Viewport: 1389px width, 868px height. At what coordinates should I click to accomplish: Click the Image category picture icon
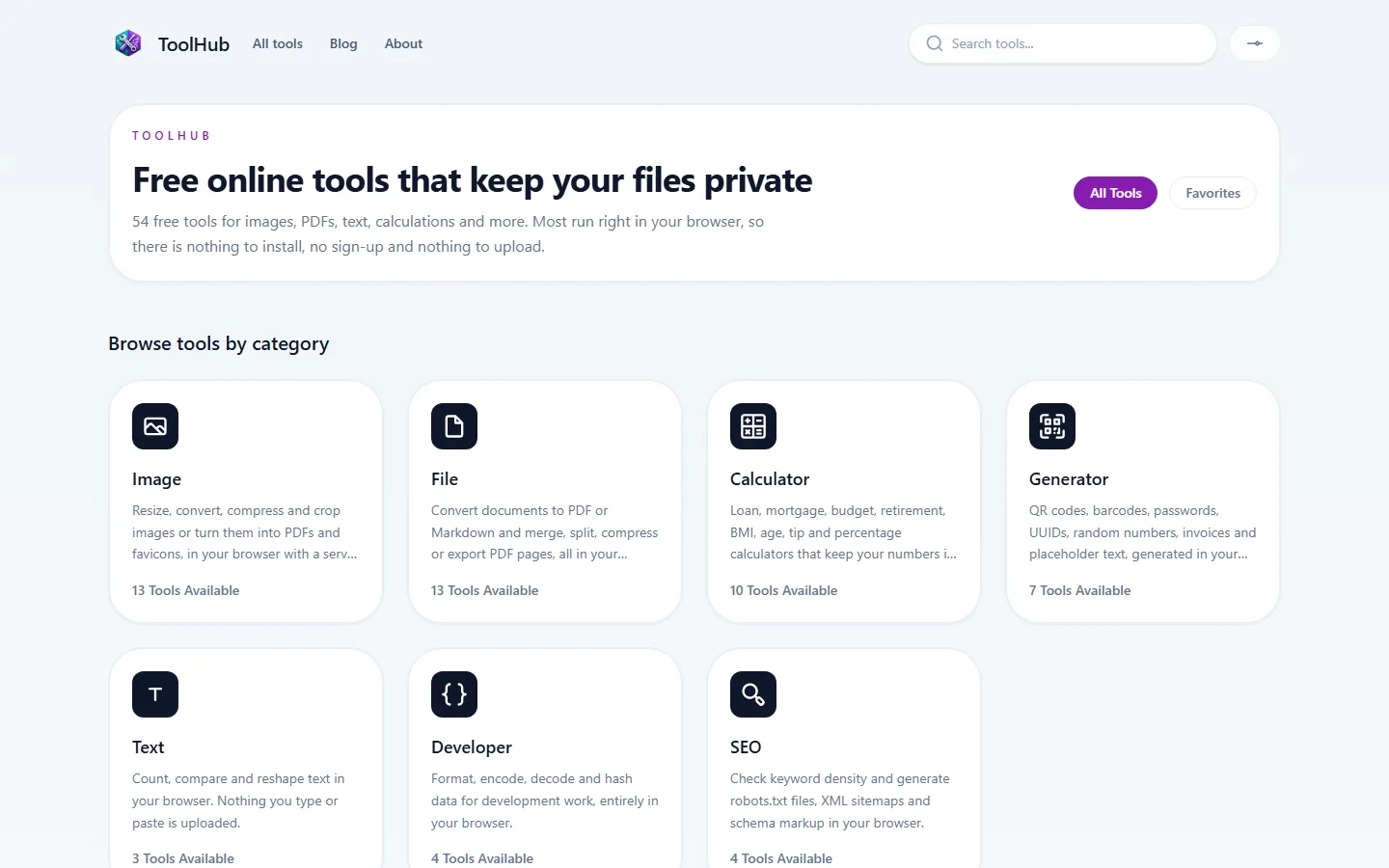coord(155,426)
